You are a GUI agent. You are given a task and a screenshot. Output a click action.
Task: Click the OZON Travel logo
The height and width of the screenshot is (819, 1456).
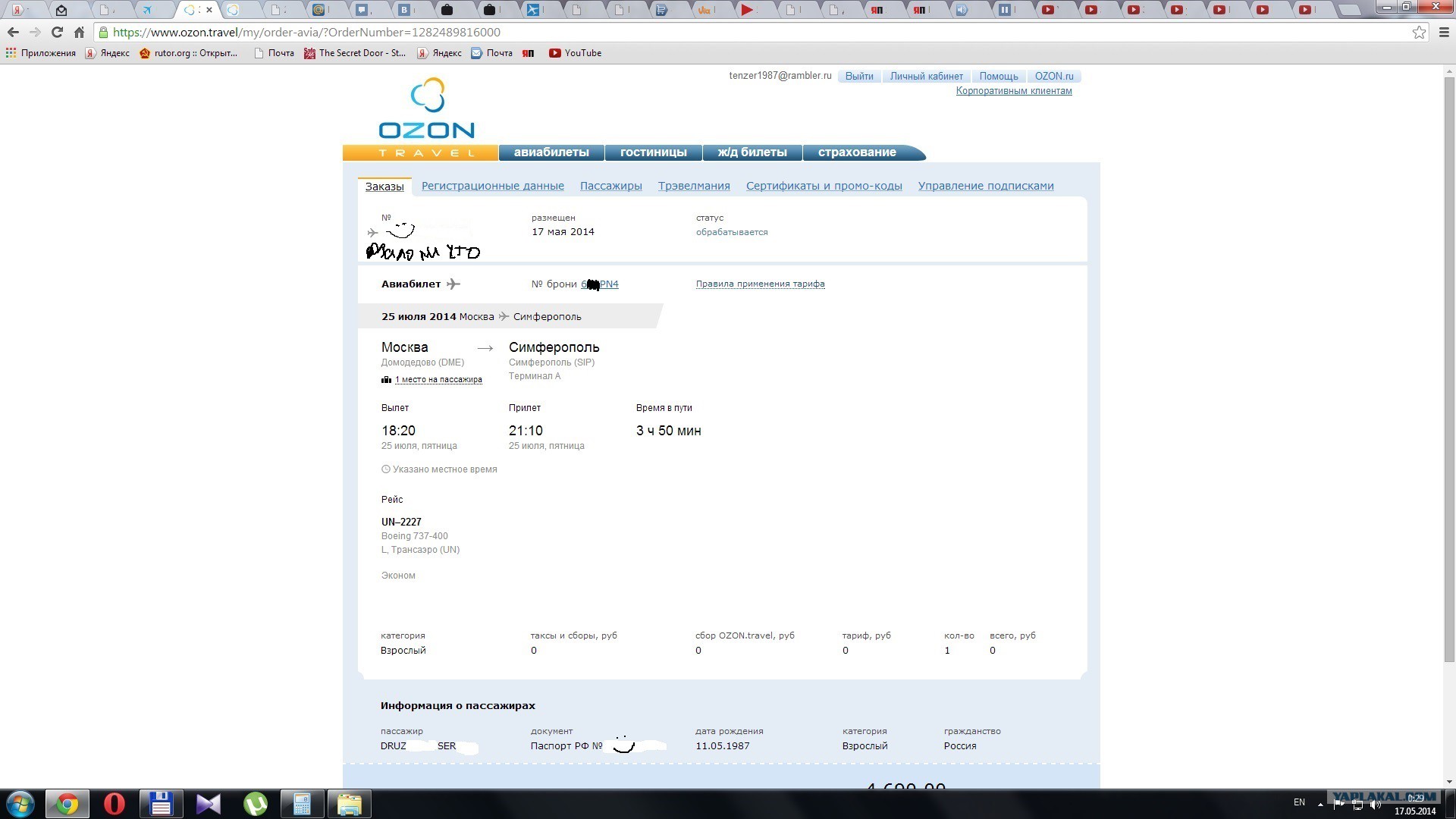coord(427,118)
